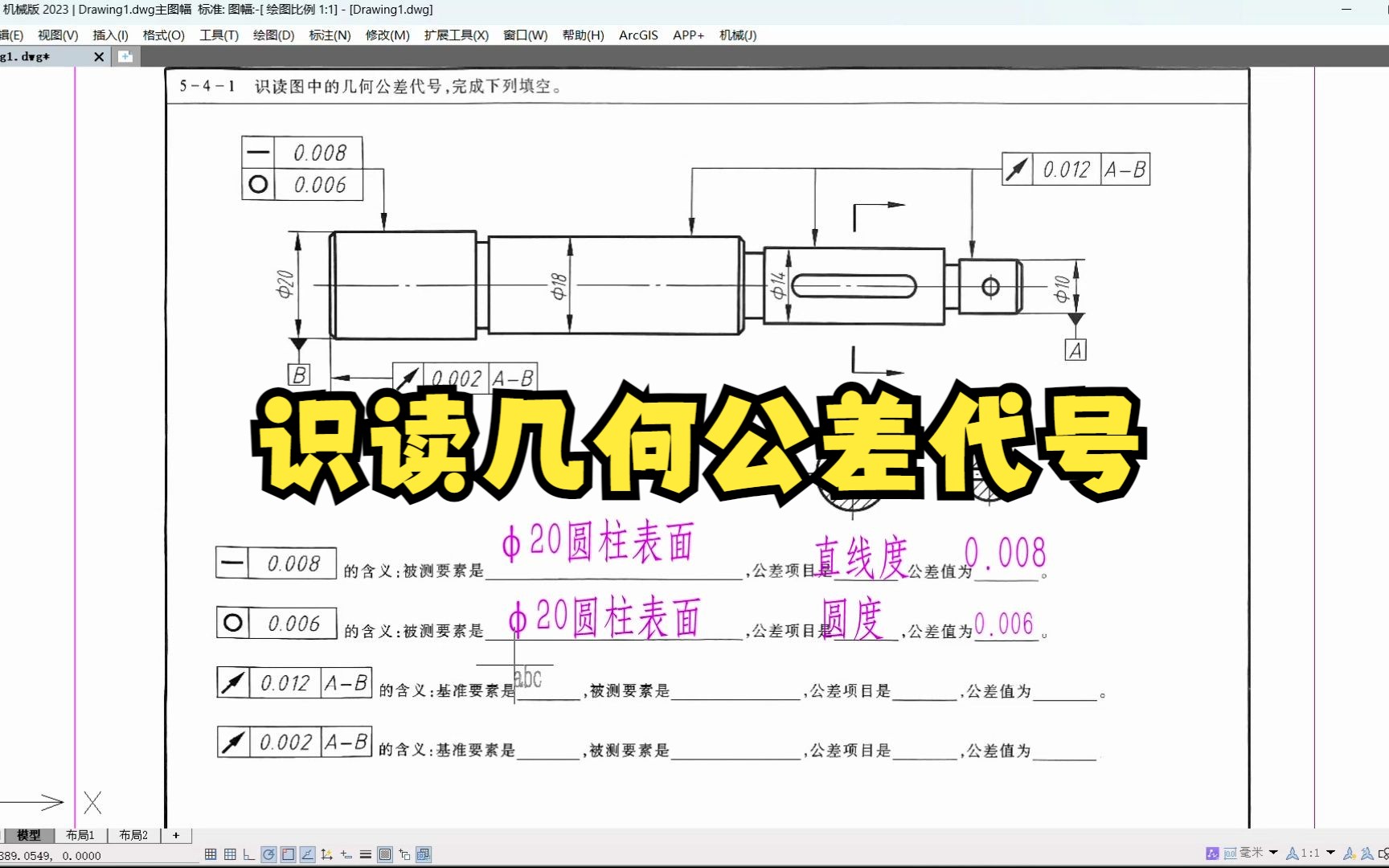Image resolution: width=1389 pixels, height=868 pixels.
Task: Close the Drawing1.dwg document tab
Action: (x=99, y=56)
